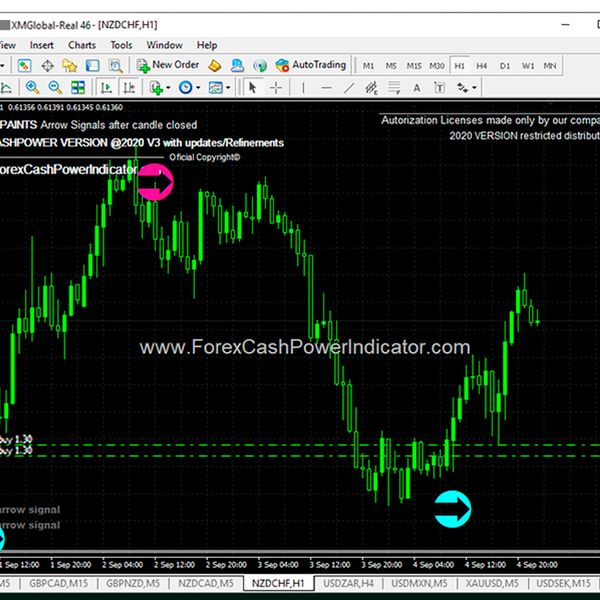The height and width of the screenshot is (600, 600).
Task: Select the Cursor arrow tool
Action: [252, 88]
